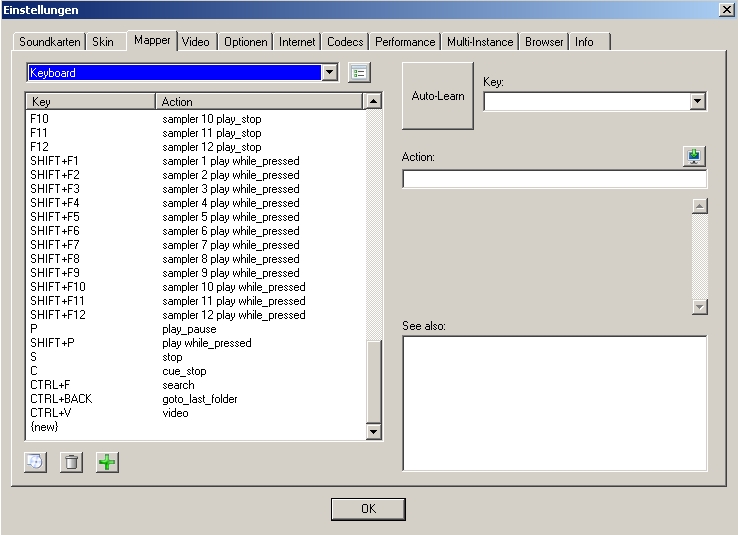Delete mapping with the trash can icon
738x535 pixels.
coord(71,462)
